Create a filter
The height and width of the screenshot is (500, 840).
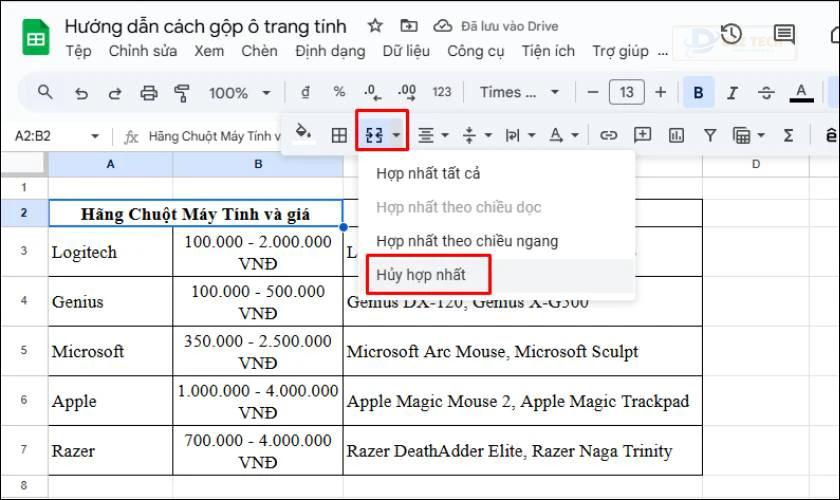(x=710, y=136)
